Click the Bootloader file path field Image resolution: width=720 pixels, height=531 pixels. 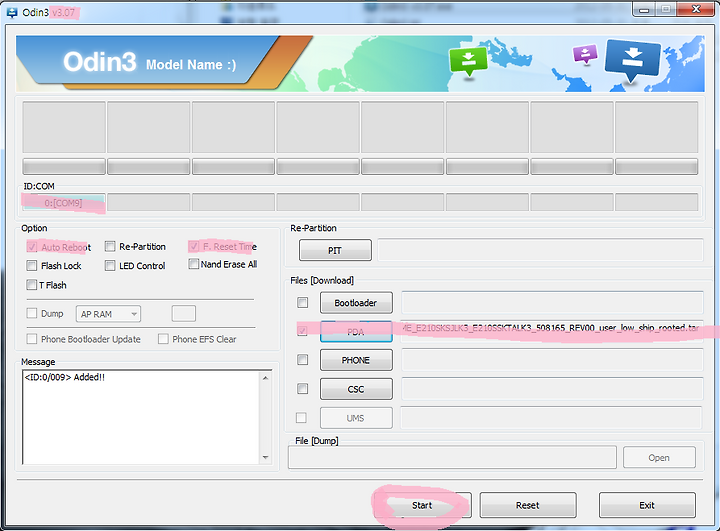pos(552,303)
